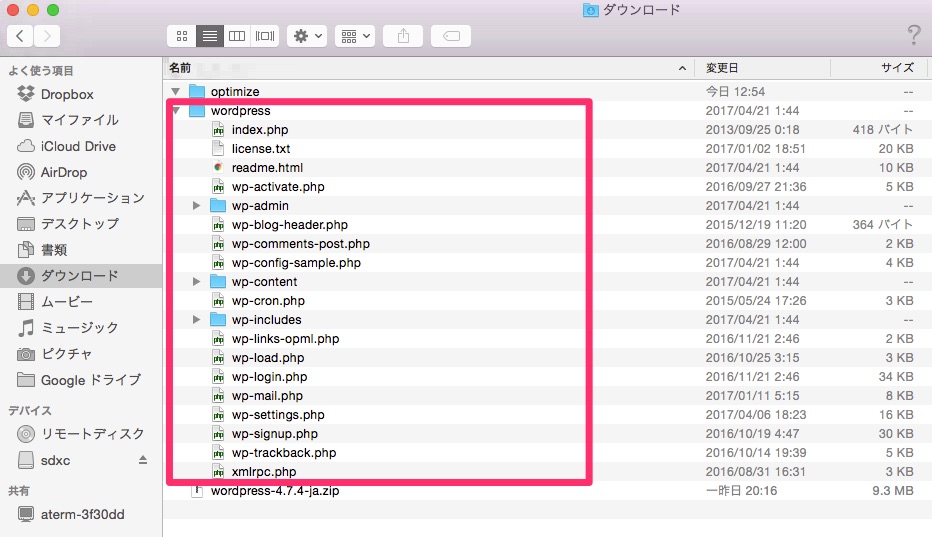Select the wp-load.php file

267,358
